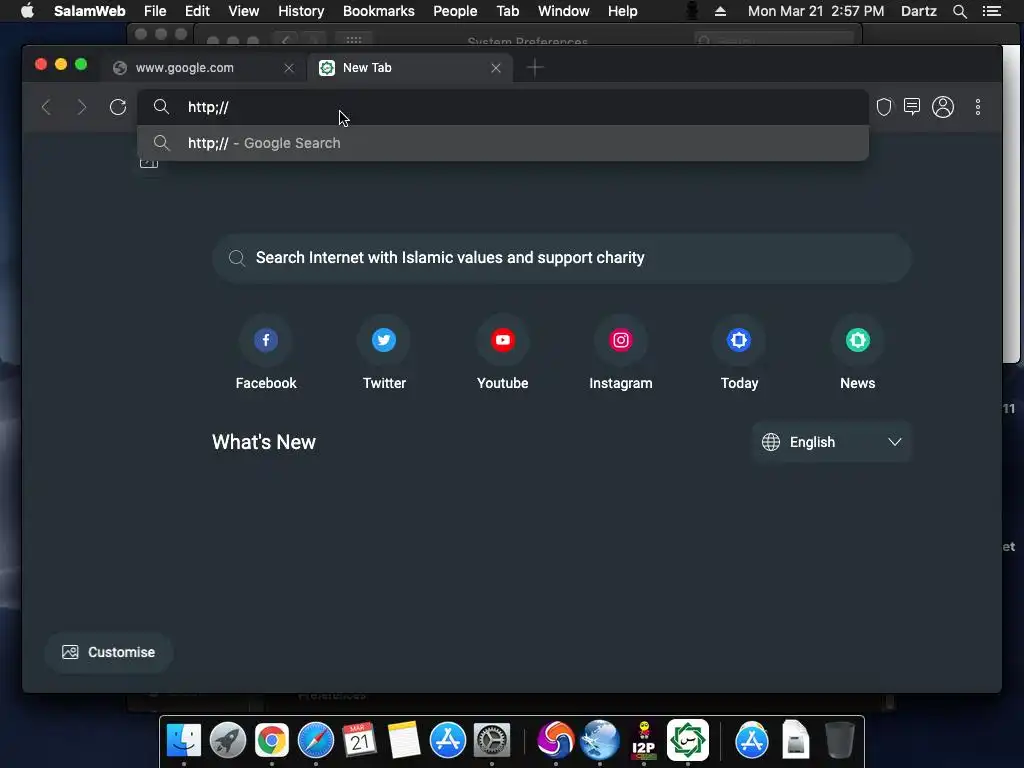The width and height of the screenshot is (1024, 768).
Task: Open the Tab menu
Action: point(507,11)
